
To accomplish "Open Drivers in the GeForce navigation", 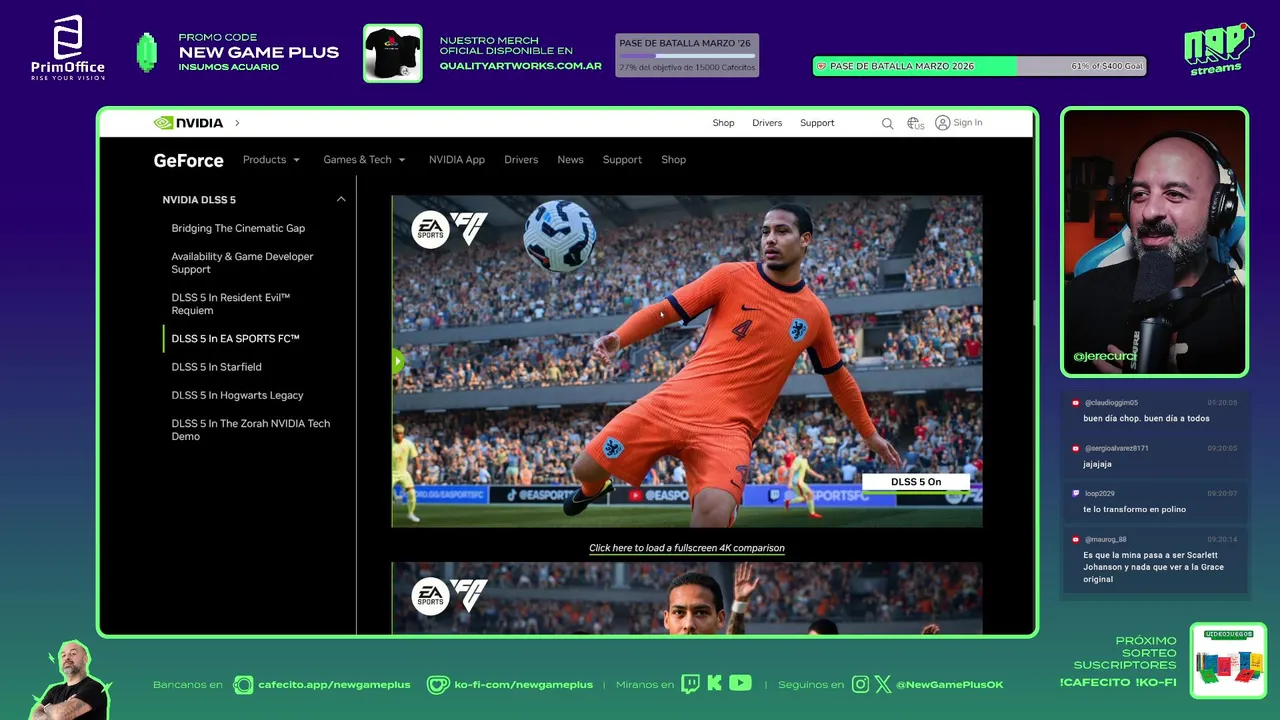I will (x=521, y=160).
